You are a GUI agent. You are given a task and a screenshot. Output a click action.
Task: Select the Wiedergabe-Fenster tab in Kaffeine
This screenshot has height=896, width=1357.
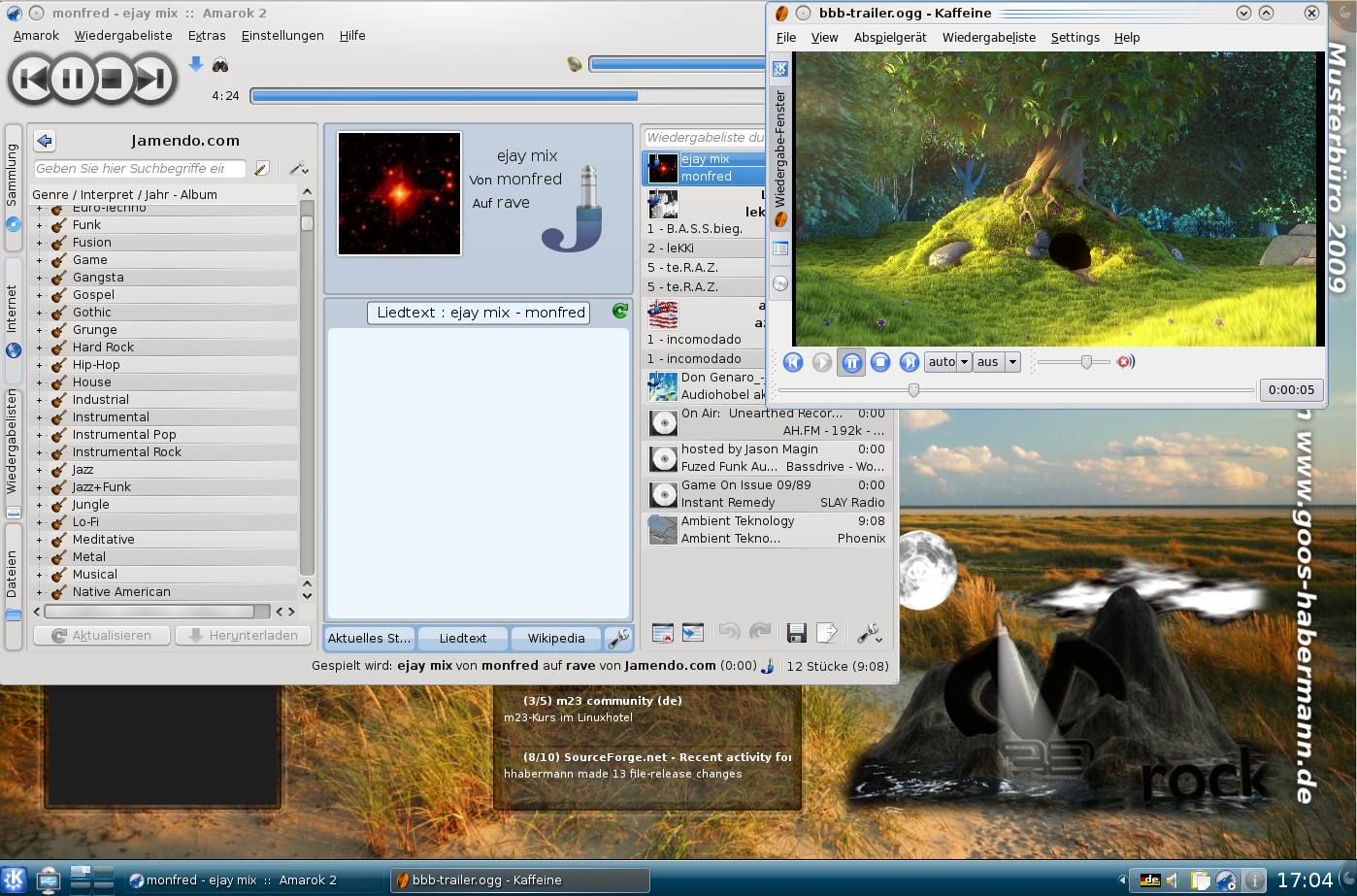click(x=779, y=158)
